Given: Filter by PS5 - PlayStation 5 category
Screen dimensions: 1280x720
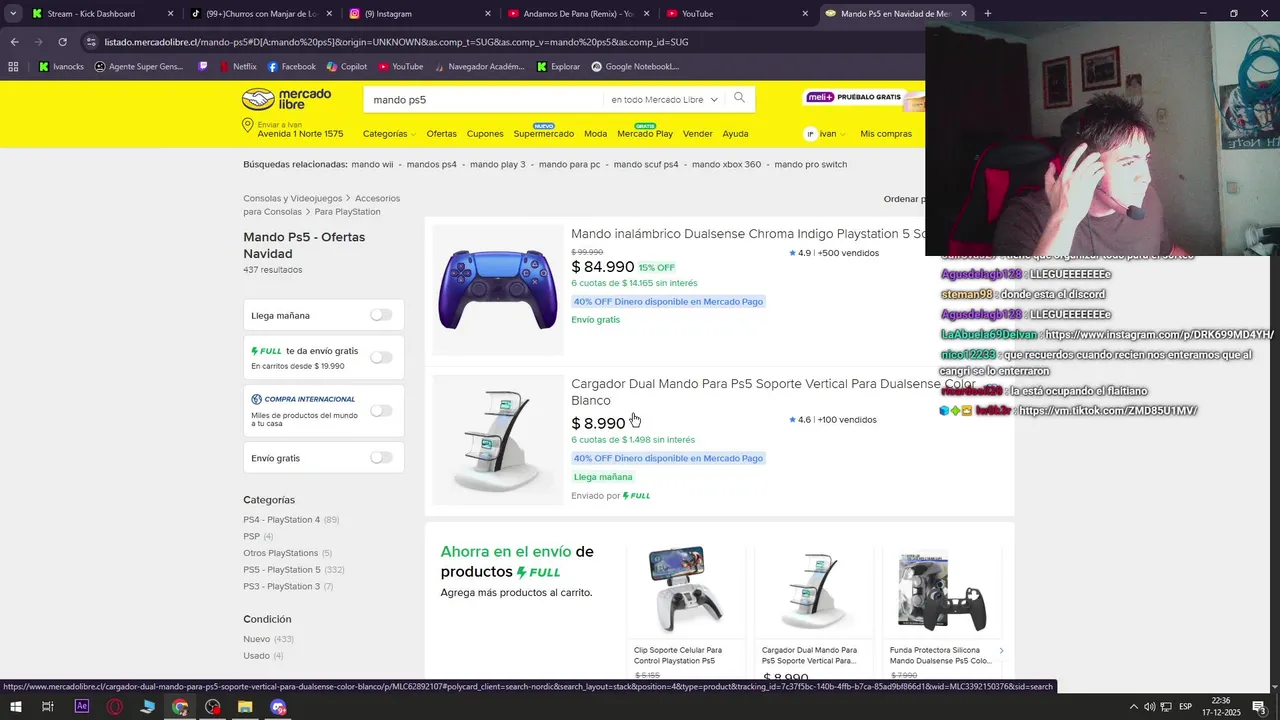Looking at the screenshot, I should [x=282, y=570].
